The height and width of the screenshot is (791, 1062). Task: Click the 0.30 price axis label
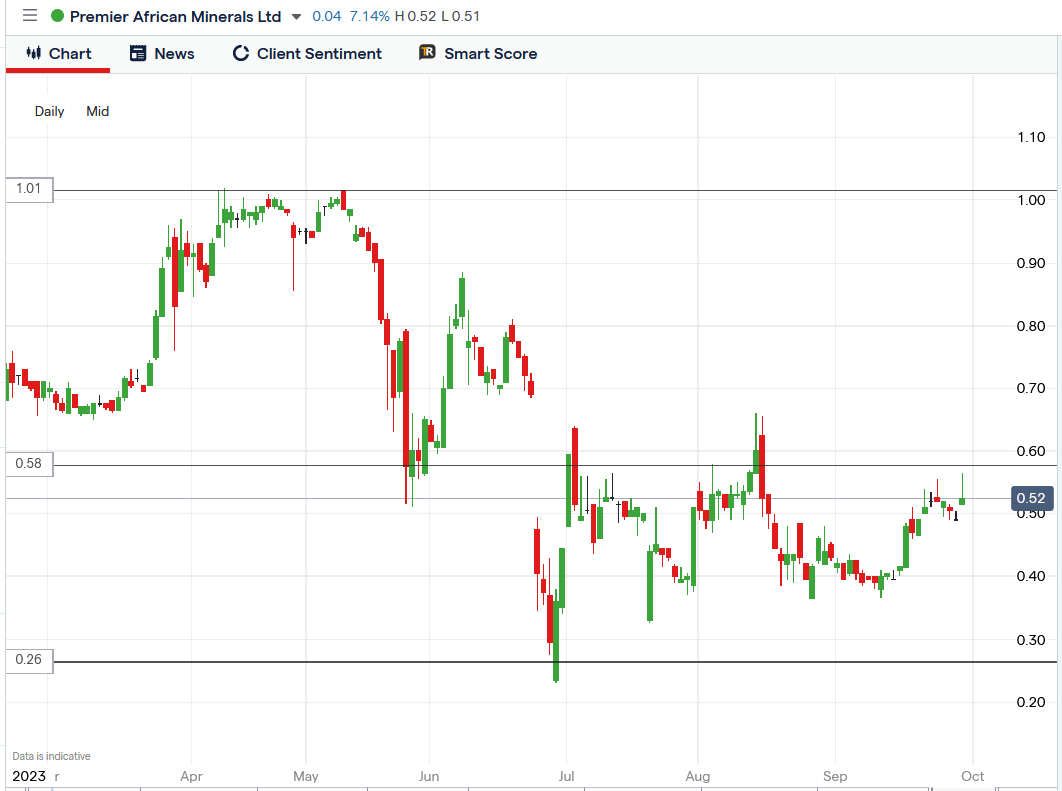(1031, 640)
